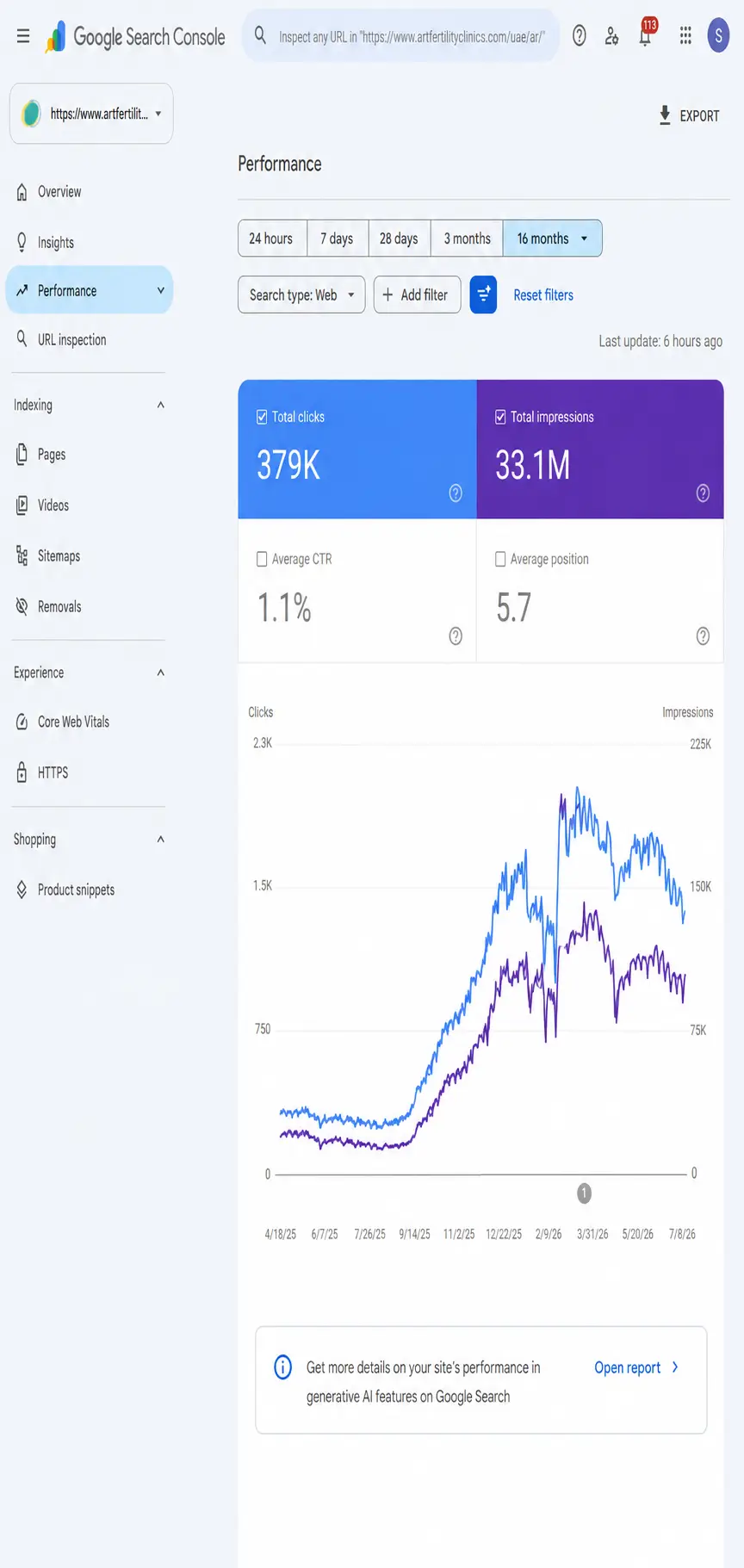744x1568 pixels.
Task: Click Open report link
Action: point(636,1367)
